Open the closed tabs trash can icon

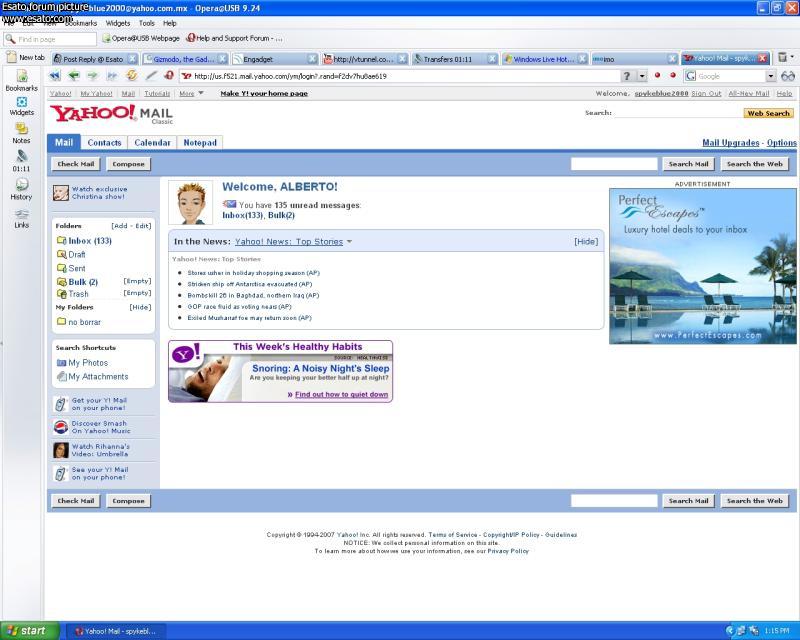(782, 58)
